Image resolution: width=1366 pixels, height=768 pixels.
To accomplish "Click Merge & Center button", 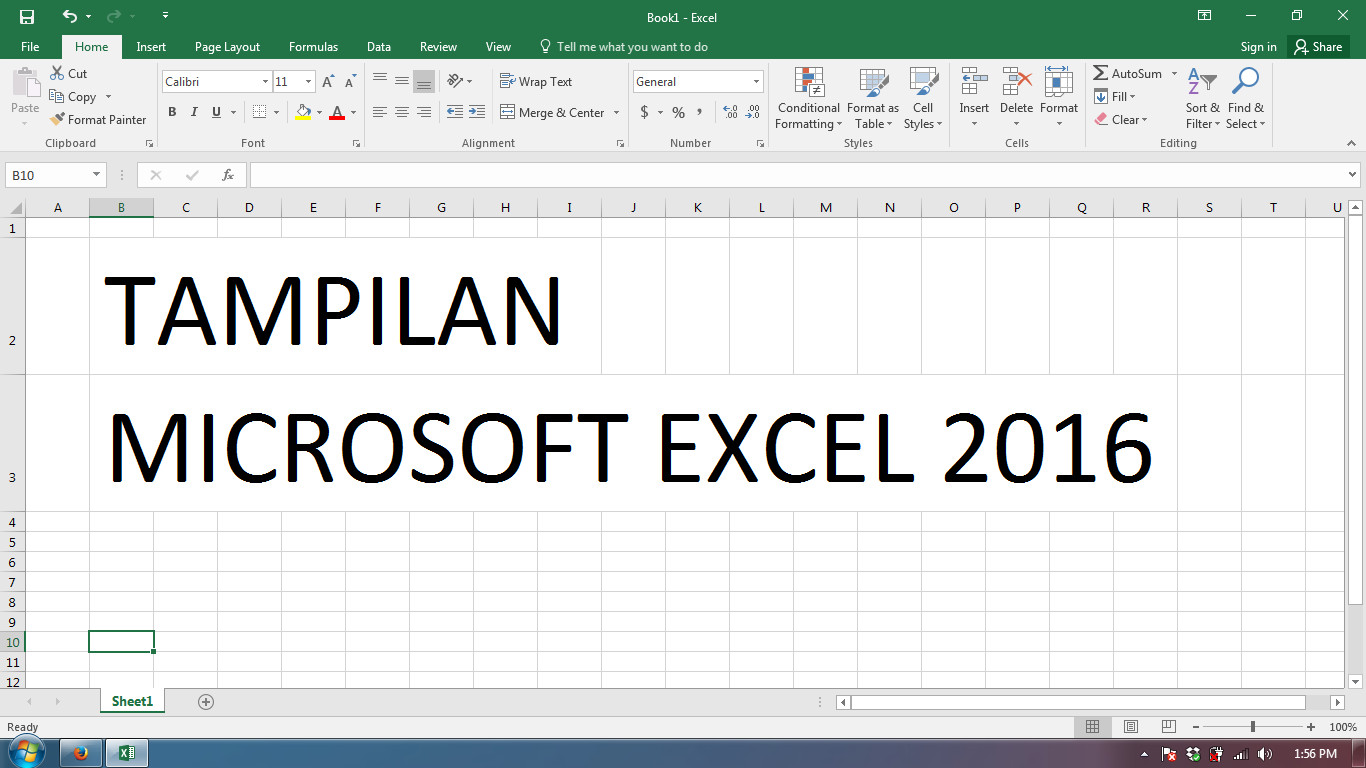I will (x=553, y=113).
